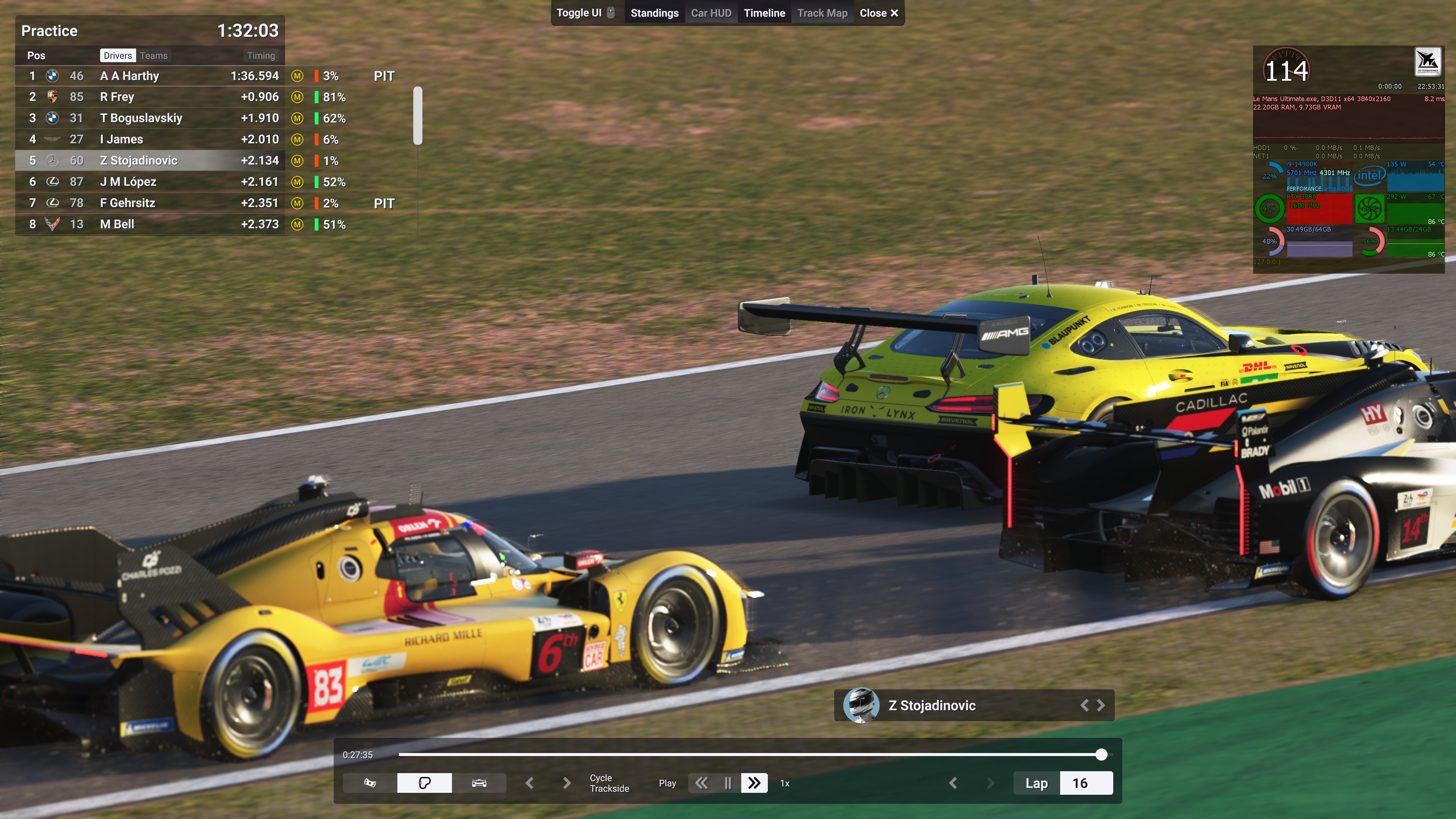This screenshot has width=1456, height=819.
Task: Select the track outline trackside camera icon
Action: click(425, 783)
